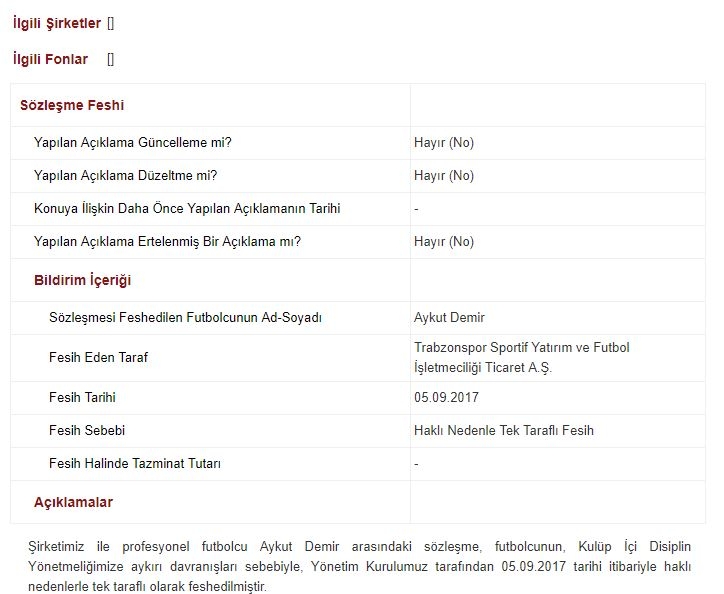Select the Sözleşme Feshi section header
The height and width of the screenshot is (594, 724).
72,105
